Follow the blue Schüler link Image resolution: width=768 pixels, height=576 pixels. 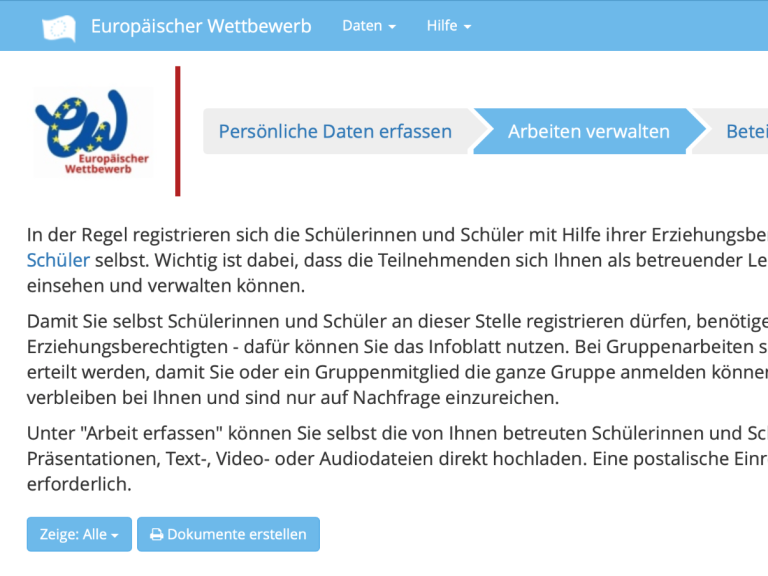point(58,261)
